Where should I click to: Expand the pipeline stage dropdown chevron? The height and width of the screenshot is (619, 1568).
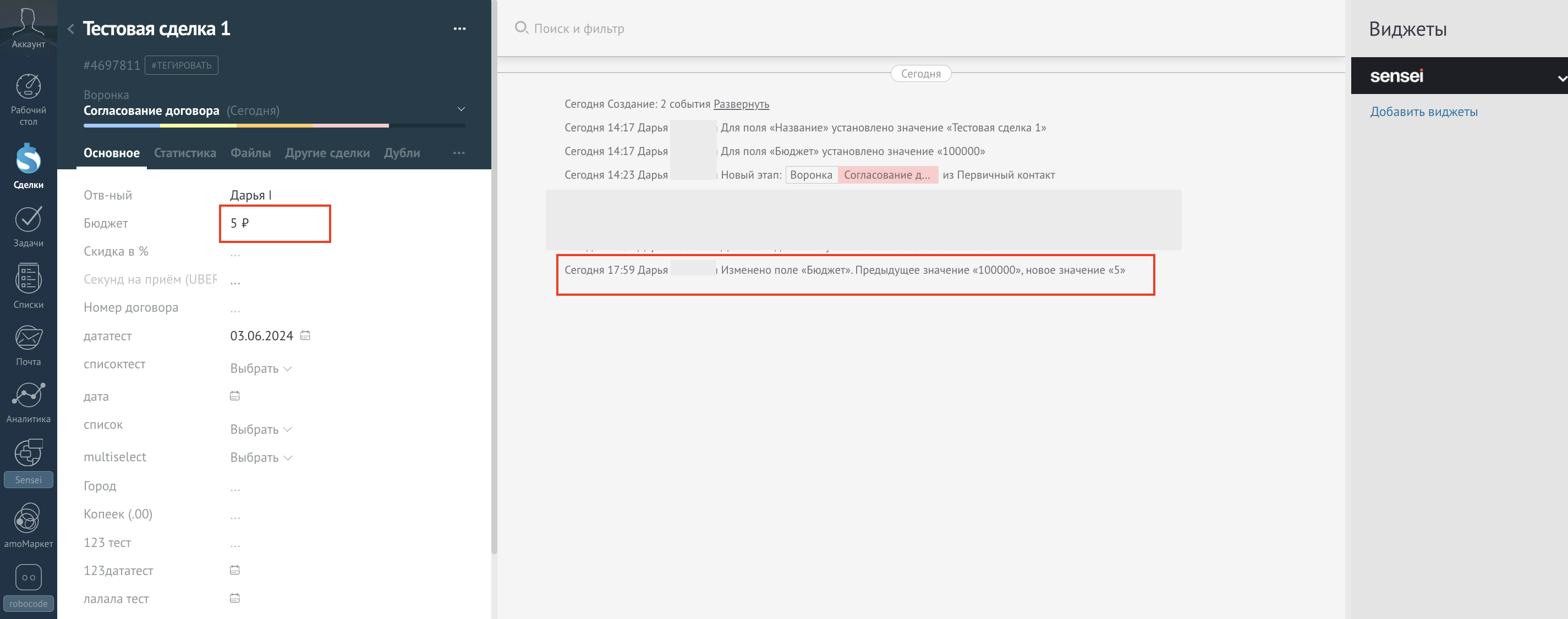[x=461, y=109]
